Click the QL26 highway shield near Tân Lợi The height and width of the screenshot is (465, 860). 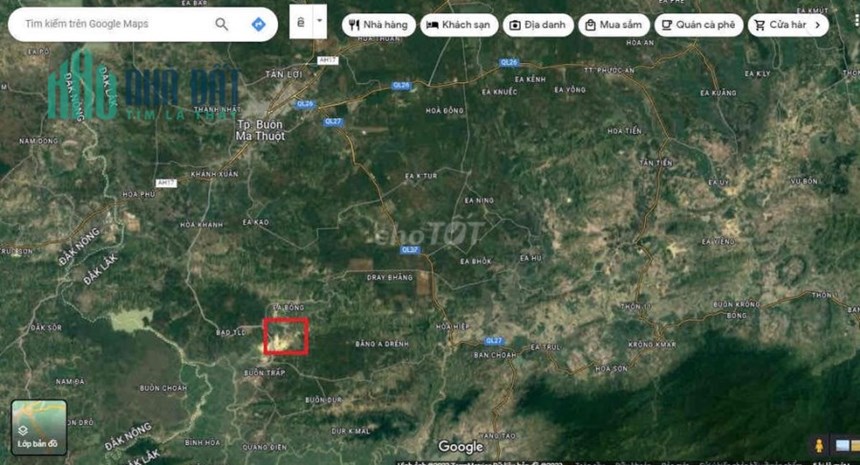(x=305, y=104)
